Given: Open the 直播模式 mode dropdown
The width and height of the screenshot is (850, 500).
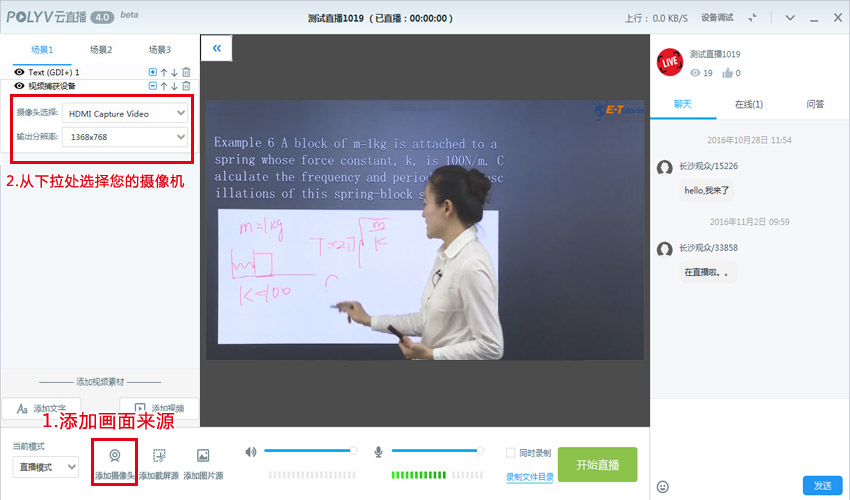Looking at the screenshot, I should click(x=45, y=467).
